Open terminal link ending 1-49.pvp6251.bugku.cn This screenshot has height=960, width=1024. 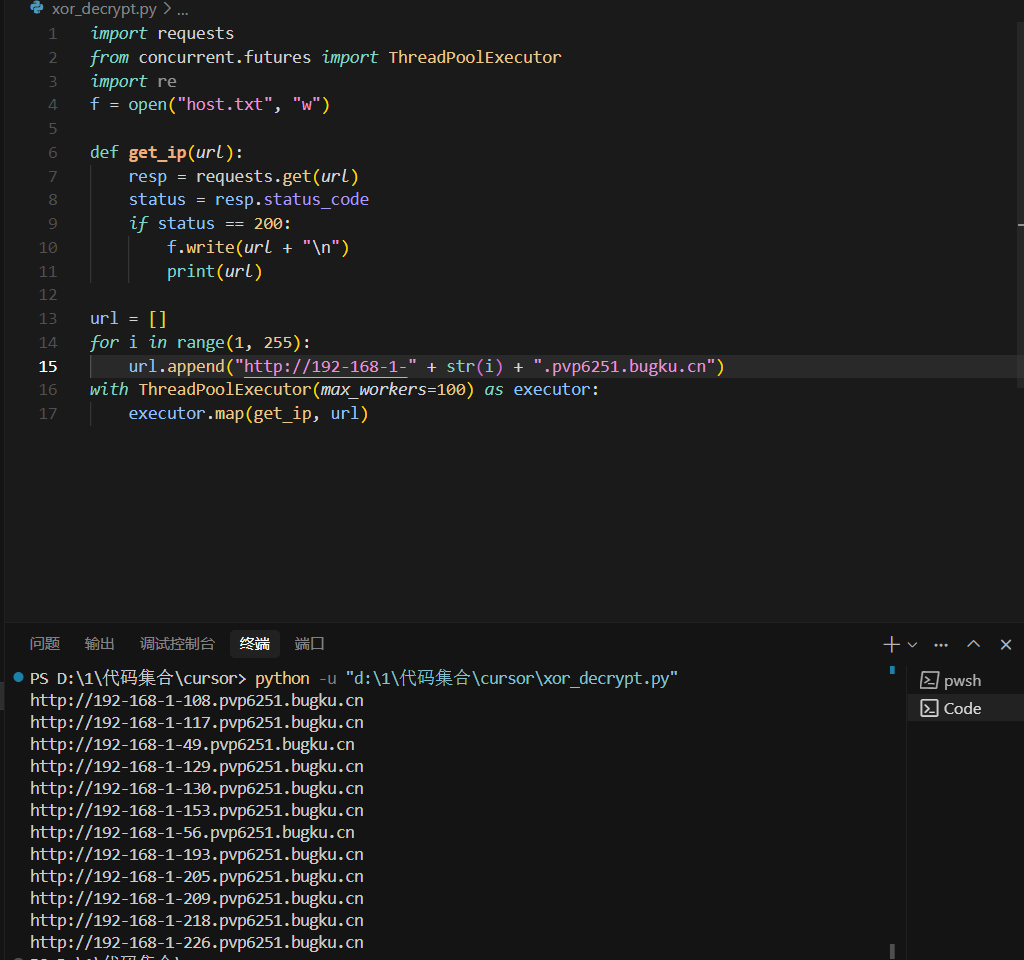coord(192,744)
